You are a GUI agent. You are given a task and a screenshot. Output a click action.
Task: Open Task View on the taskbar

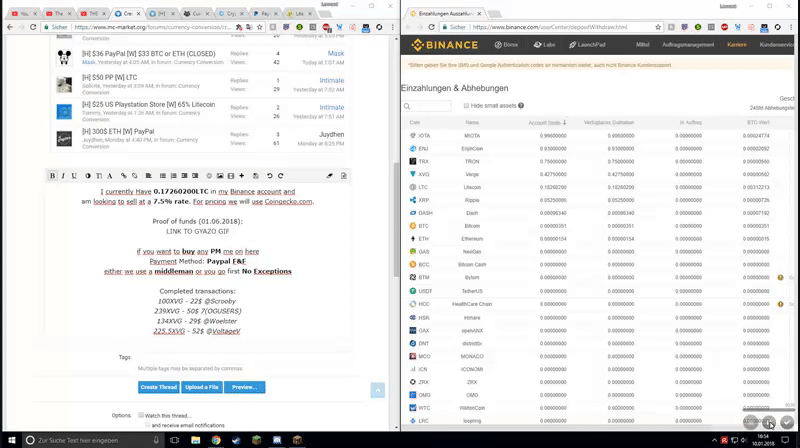click(x=174, y=440)
